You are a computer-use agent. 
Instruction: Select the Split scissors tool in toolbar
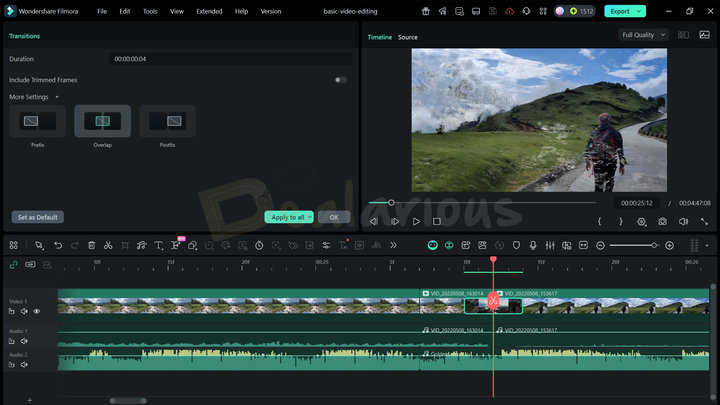click(x=108, y=245)
